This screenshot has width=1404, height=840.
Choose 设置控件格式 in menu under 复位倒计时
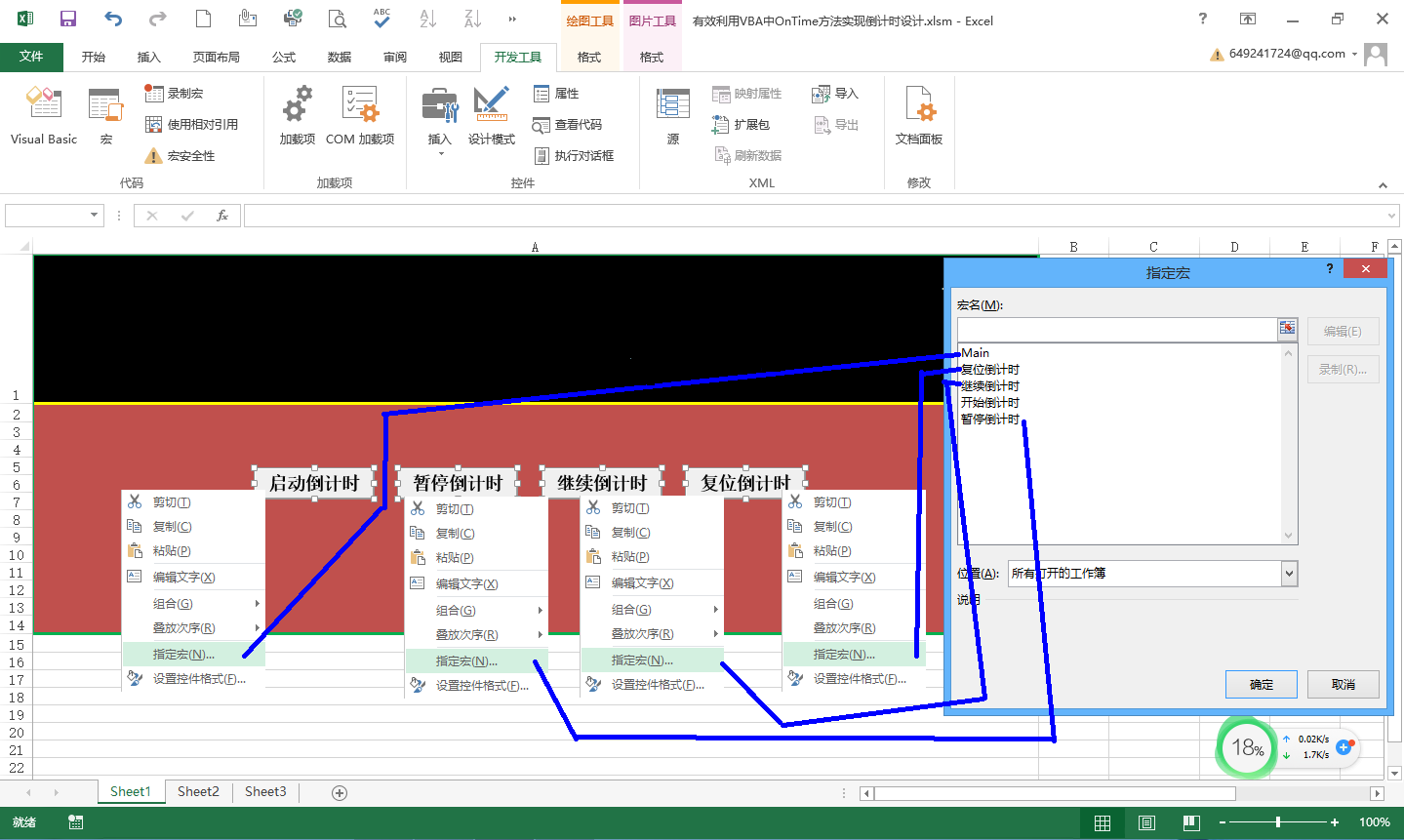(x=854, y=678)
